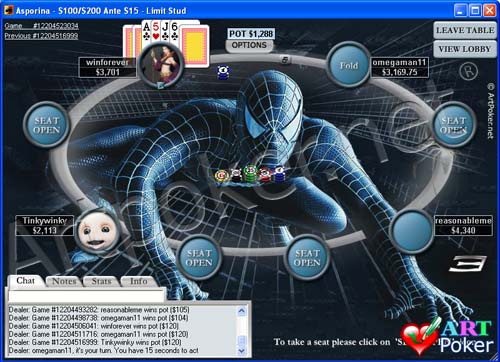Viewport: 500px width, 362px height.
Task: Click reasonableme's empty seat circle
Action: click(x=412, y=230)
